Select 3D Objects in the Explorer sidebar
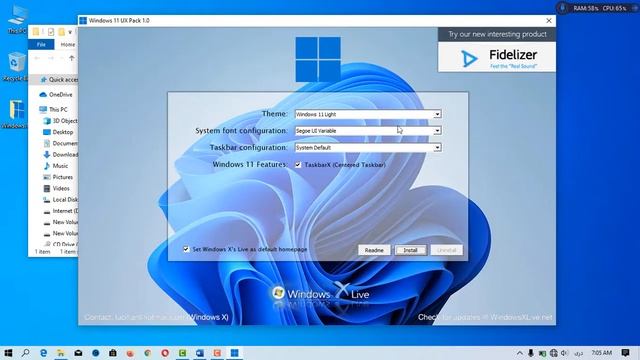Viewport: 640px width, 360px height. tap(60, 121)
